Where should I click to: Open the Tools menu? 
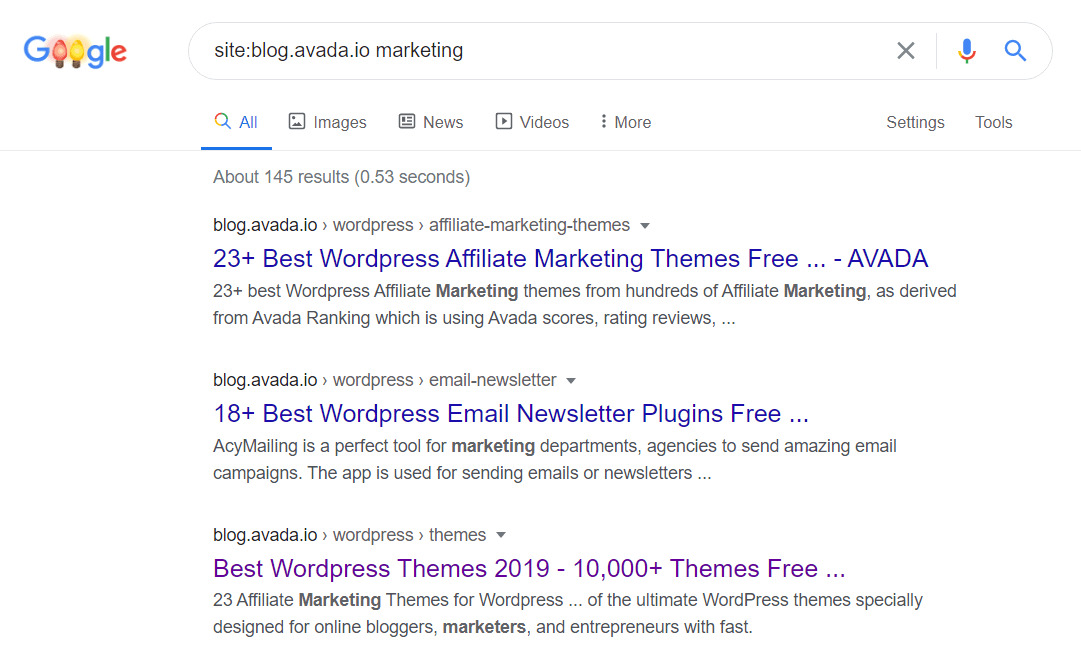point(993,122)
